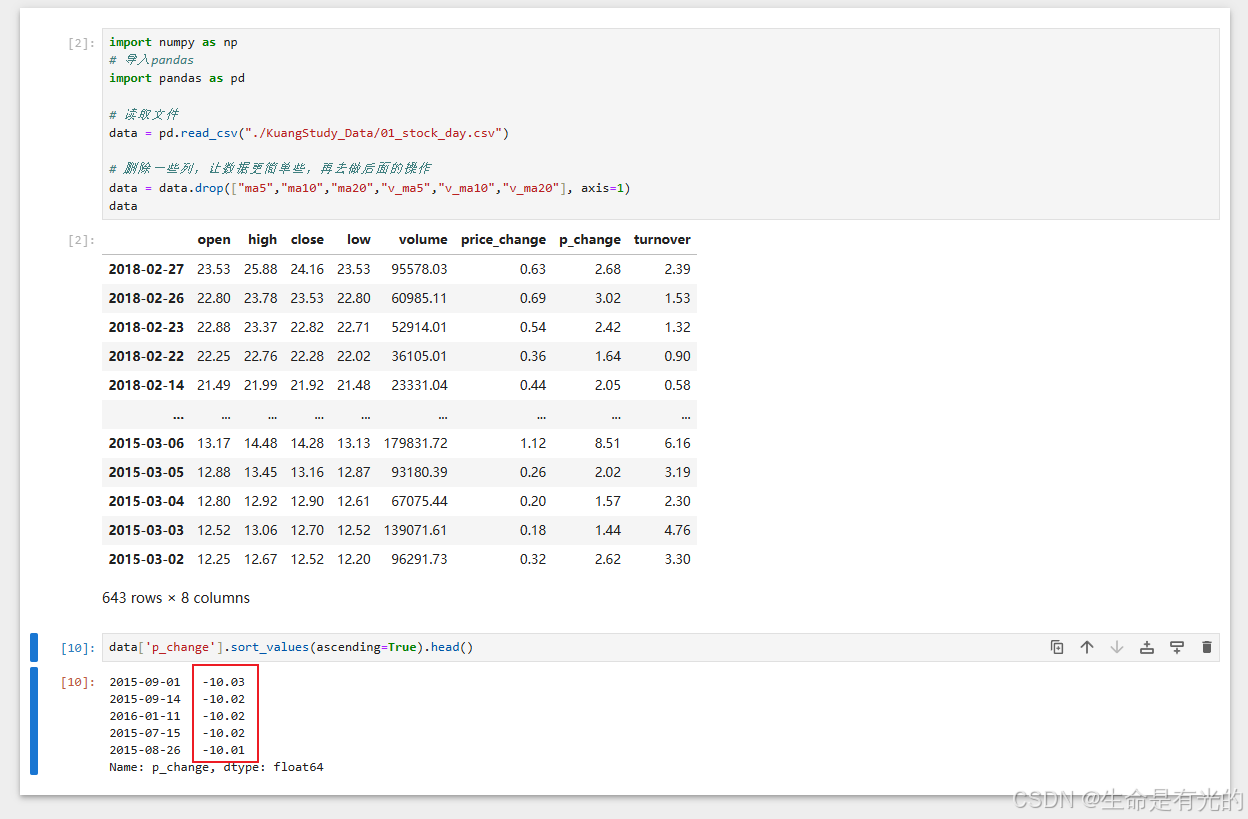Click the row label 2018-02-23
The height and width of the screenshot is (819, 1248).
tap(145, 327)
